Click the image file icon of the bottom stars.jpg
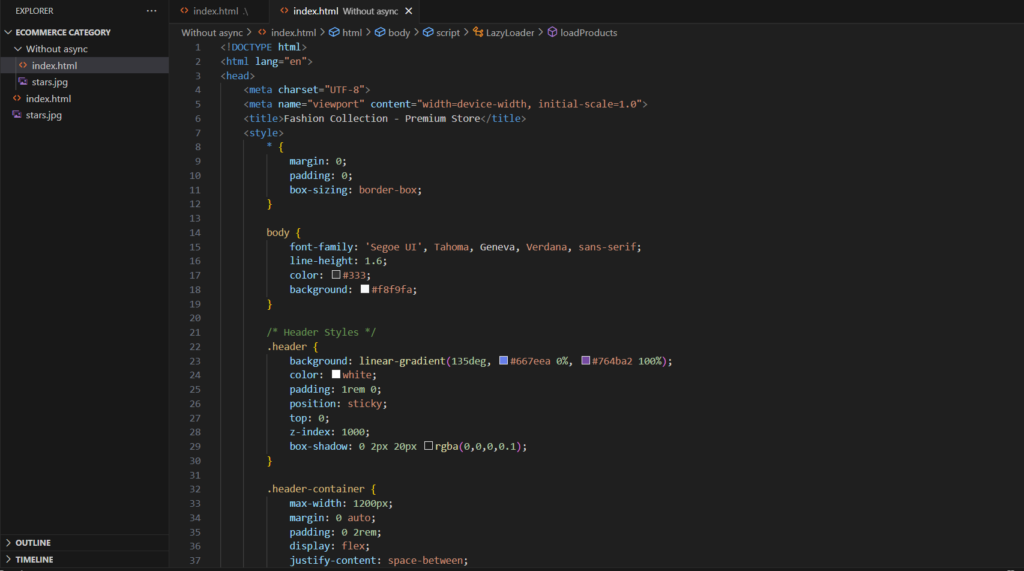Viewport: 1024px width, 571px height. click(x=17, y=115)
